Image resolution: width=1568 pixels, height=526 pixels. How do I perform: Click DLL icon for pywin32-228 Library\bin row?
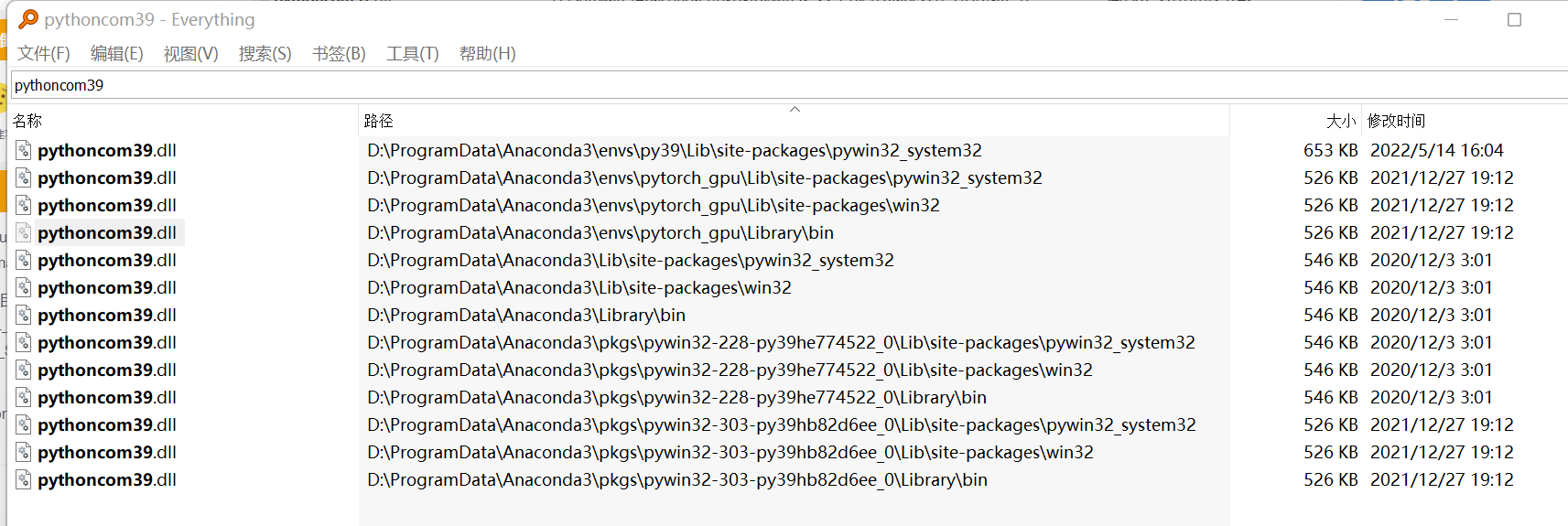click(24, 397)
